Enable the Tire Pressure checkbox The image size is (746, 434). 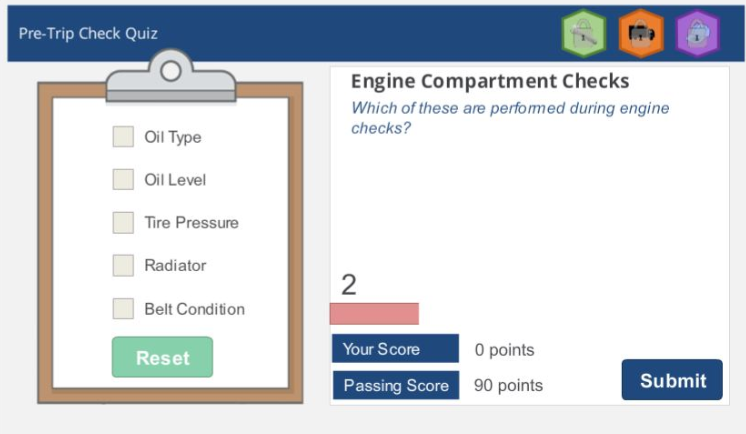point(123,223)
